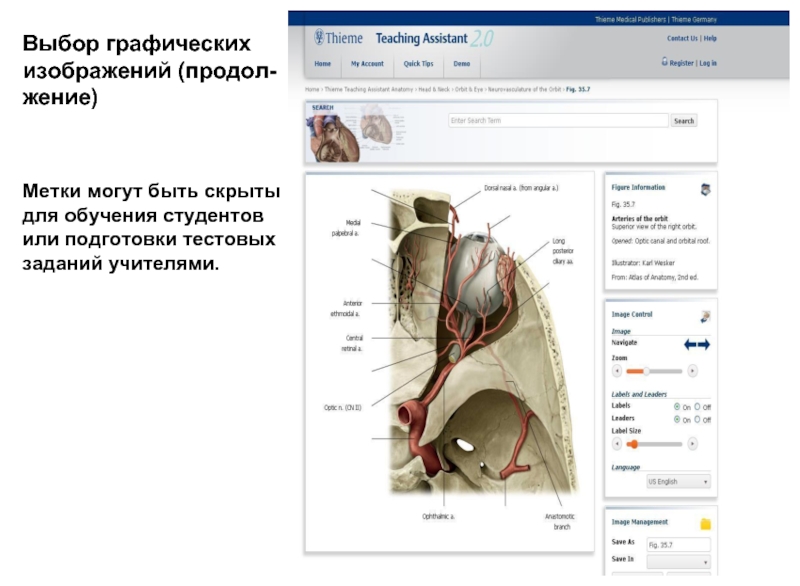The image size is (800, 586).
Task: Click the Dorsal nasal a. label
Action: tap(521, 188)
